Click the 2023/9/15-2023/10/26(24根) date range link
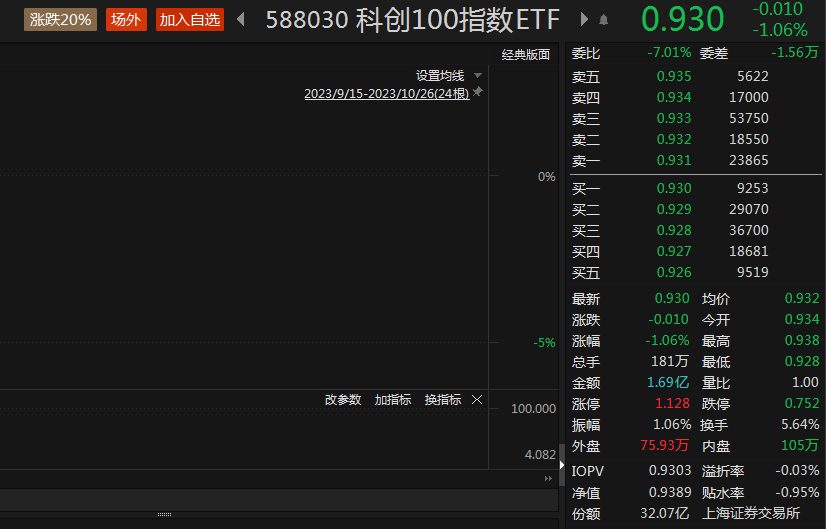Screen dimensions: 826x529 [x=387, y=94]
